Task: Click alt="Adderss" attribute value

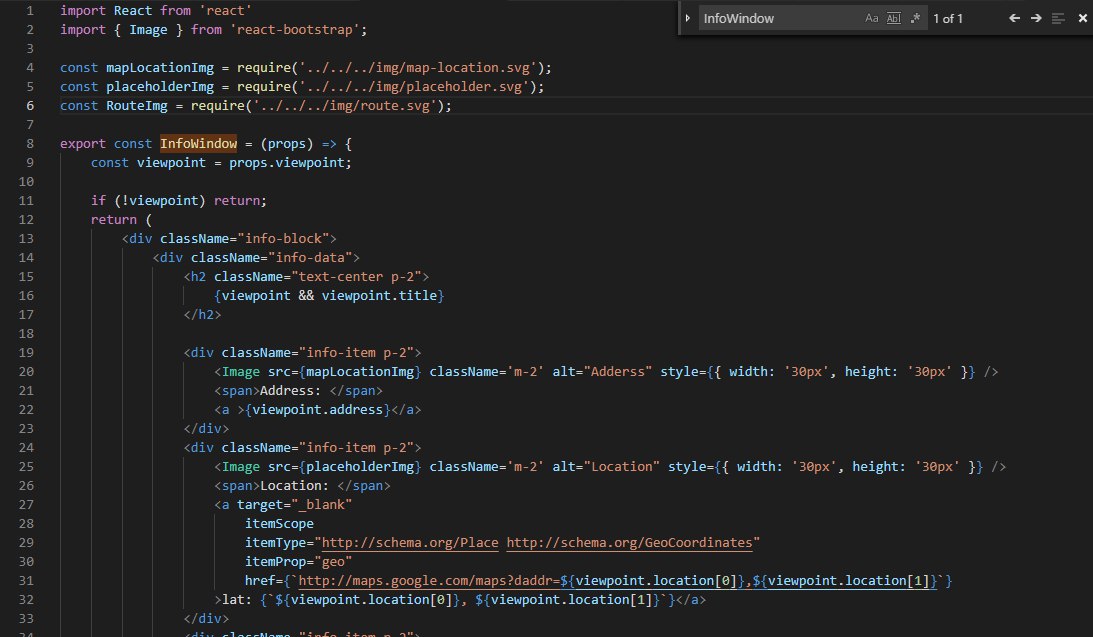Action: (602, 371)
